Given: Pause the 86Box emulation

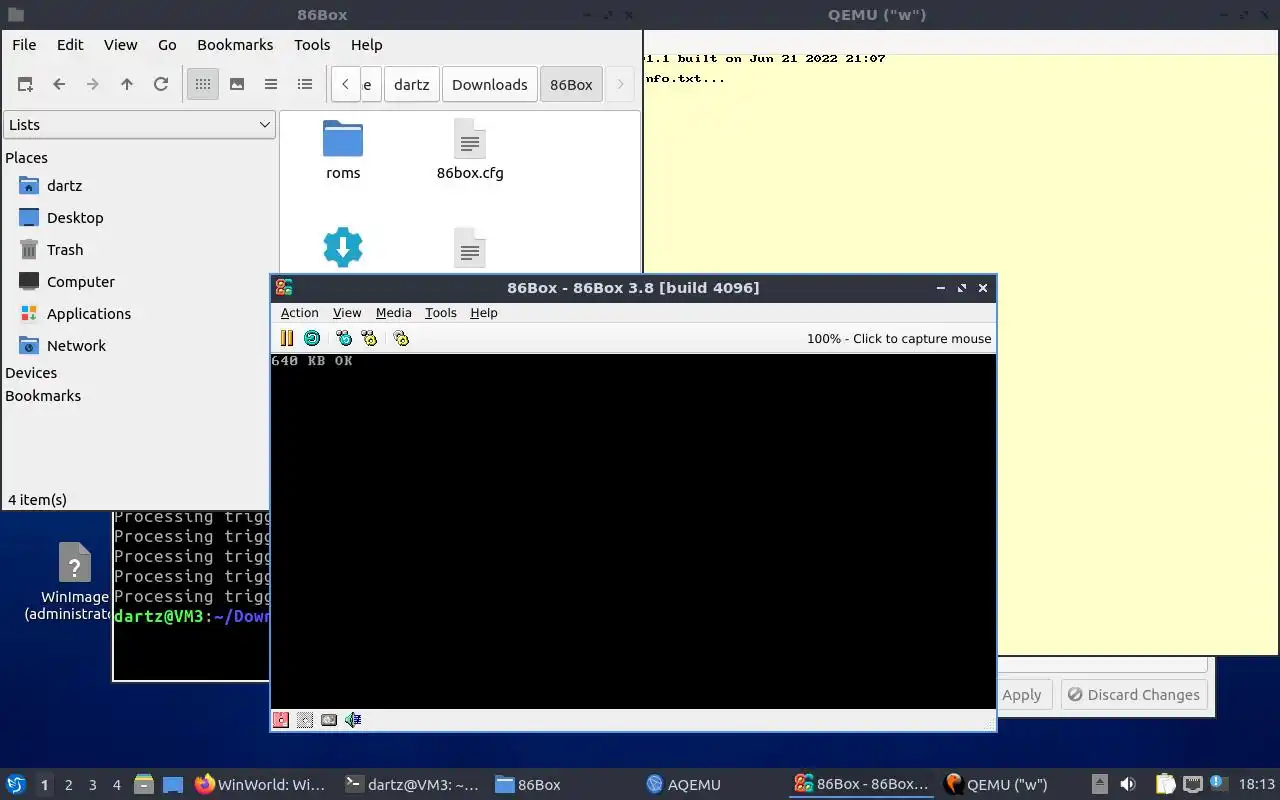Looking at the screenshot, I should point(287,338).
